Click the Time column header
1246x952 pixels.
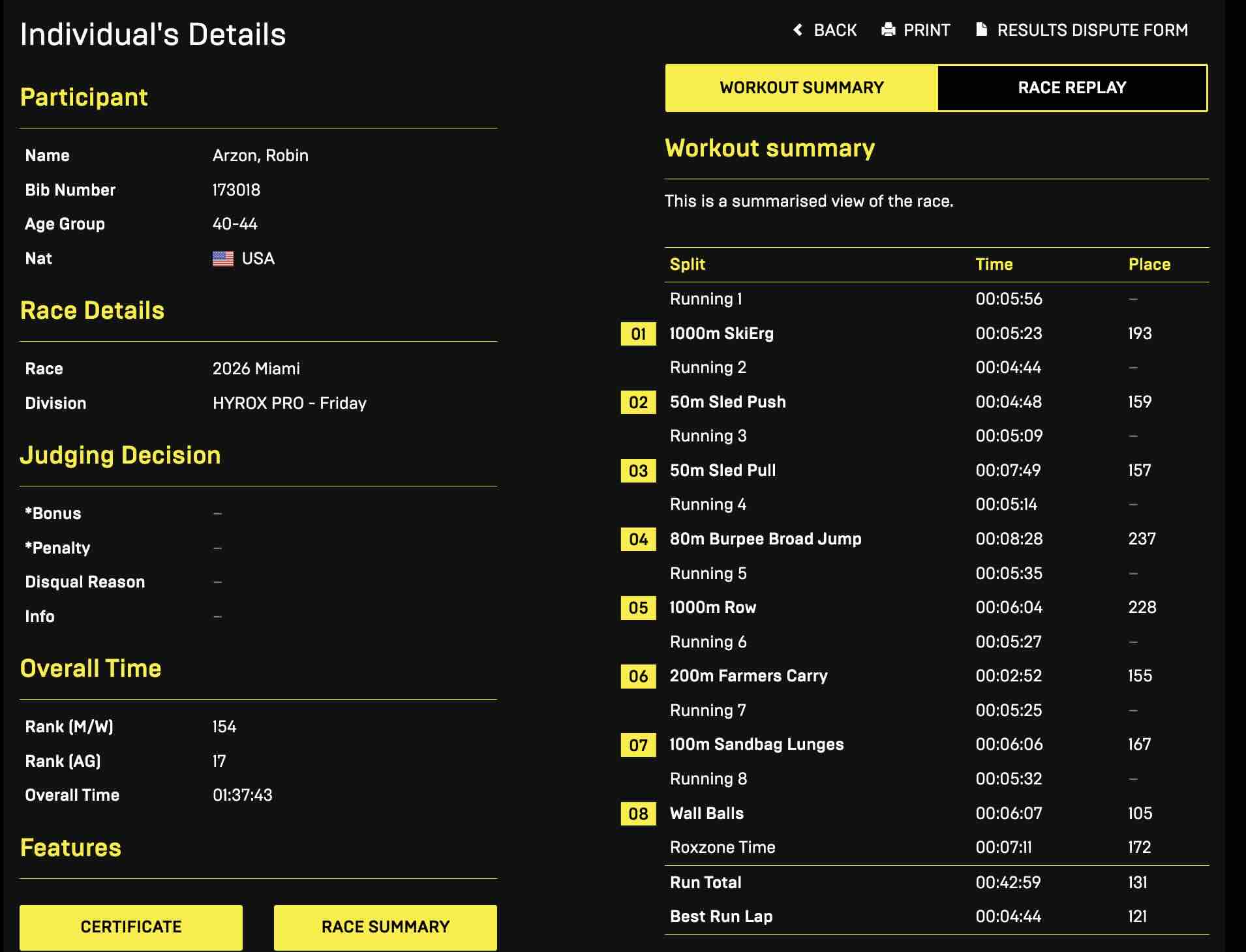pyautogui.click(x=994, y=264)
